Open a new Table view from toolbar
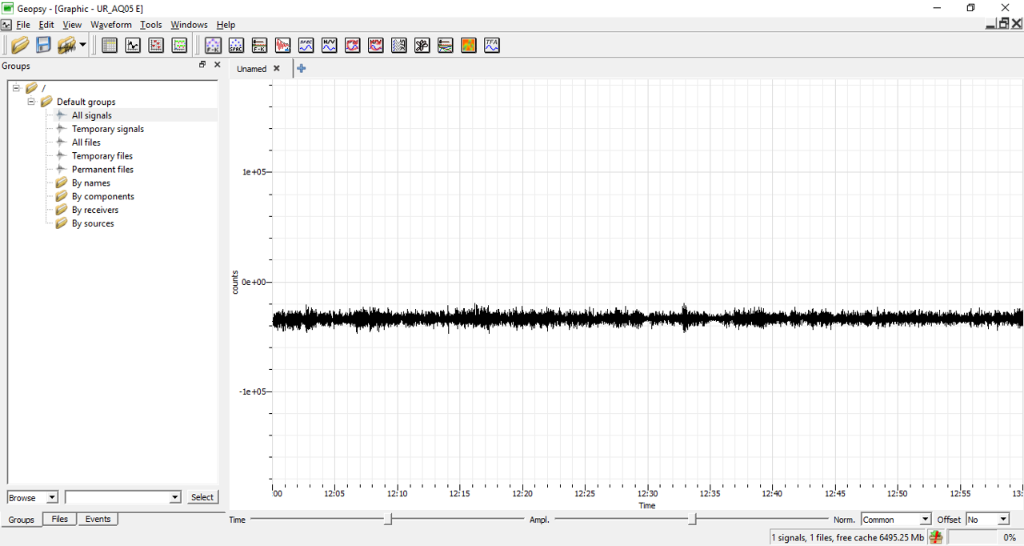The width and height of the screenshot is (1024, 546). coord(110,45)
